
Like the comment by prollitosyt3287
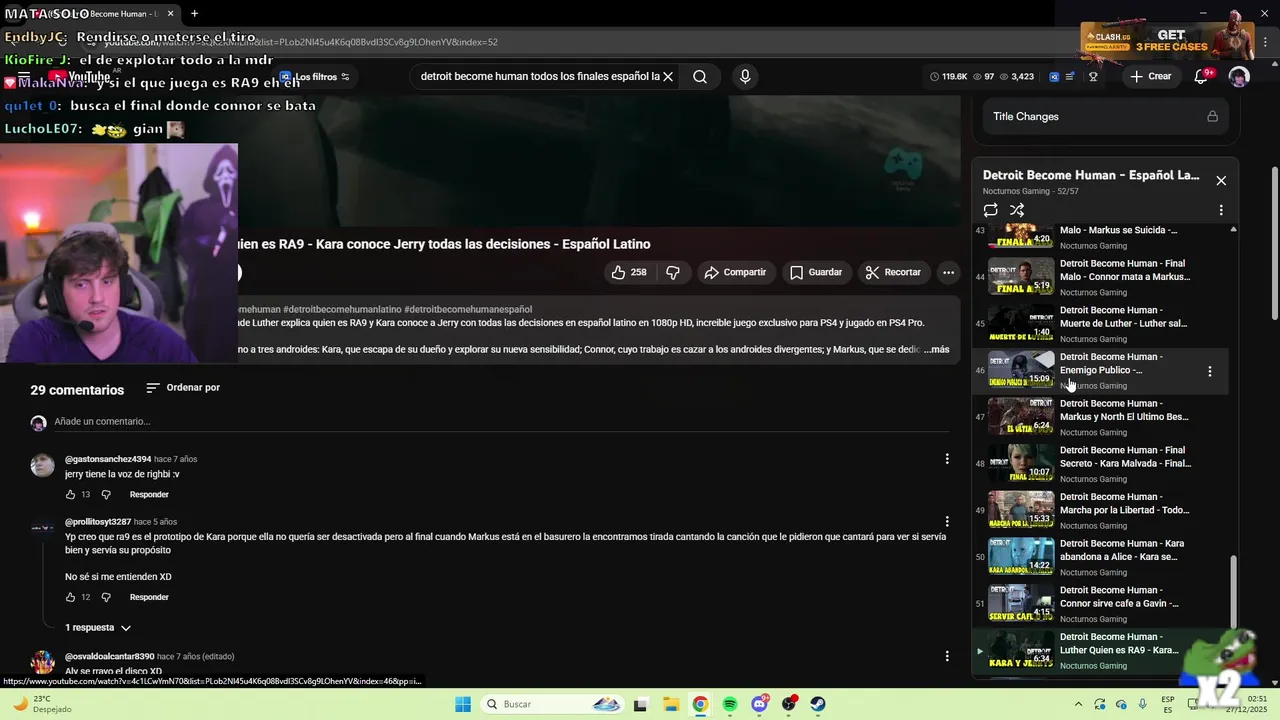pyautogui.click(x=70, y=597)
